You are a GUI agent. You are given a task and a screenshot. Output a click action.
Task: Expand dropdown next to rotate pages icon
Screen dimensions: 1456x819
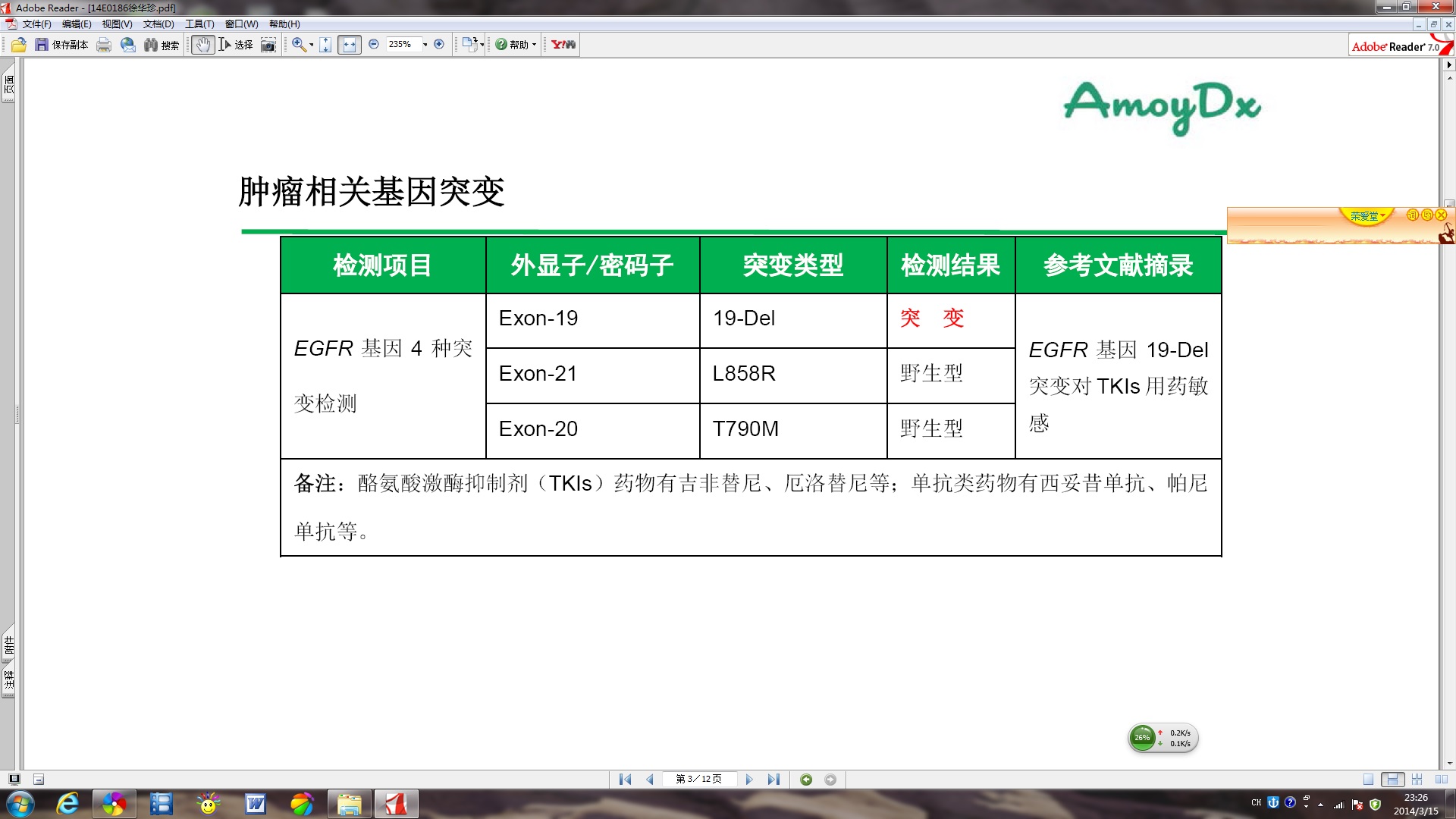(x=482, y=45)
